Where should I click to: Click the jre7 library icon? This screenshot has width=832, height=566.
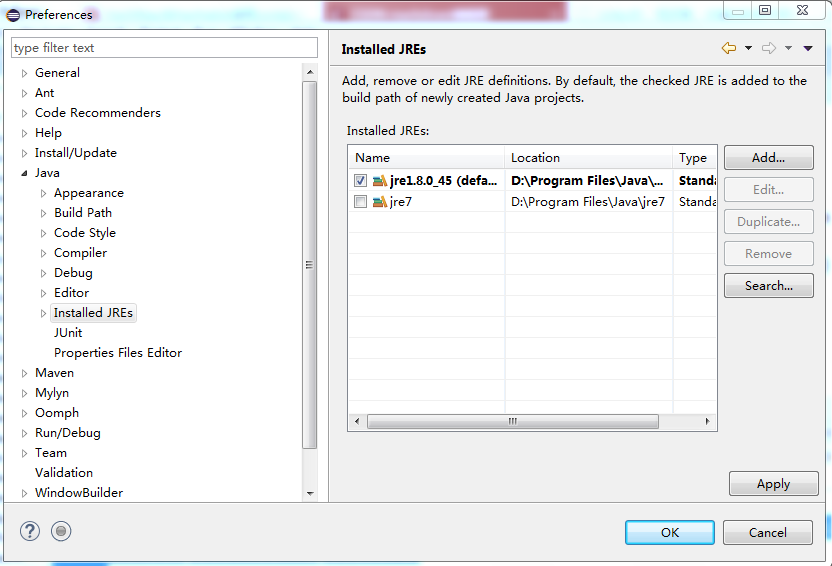coord(379,202)
